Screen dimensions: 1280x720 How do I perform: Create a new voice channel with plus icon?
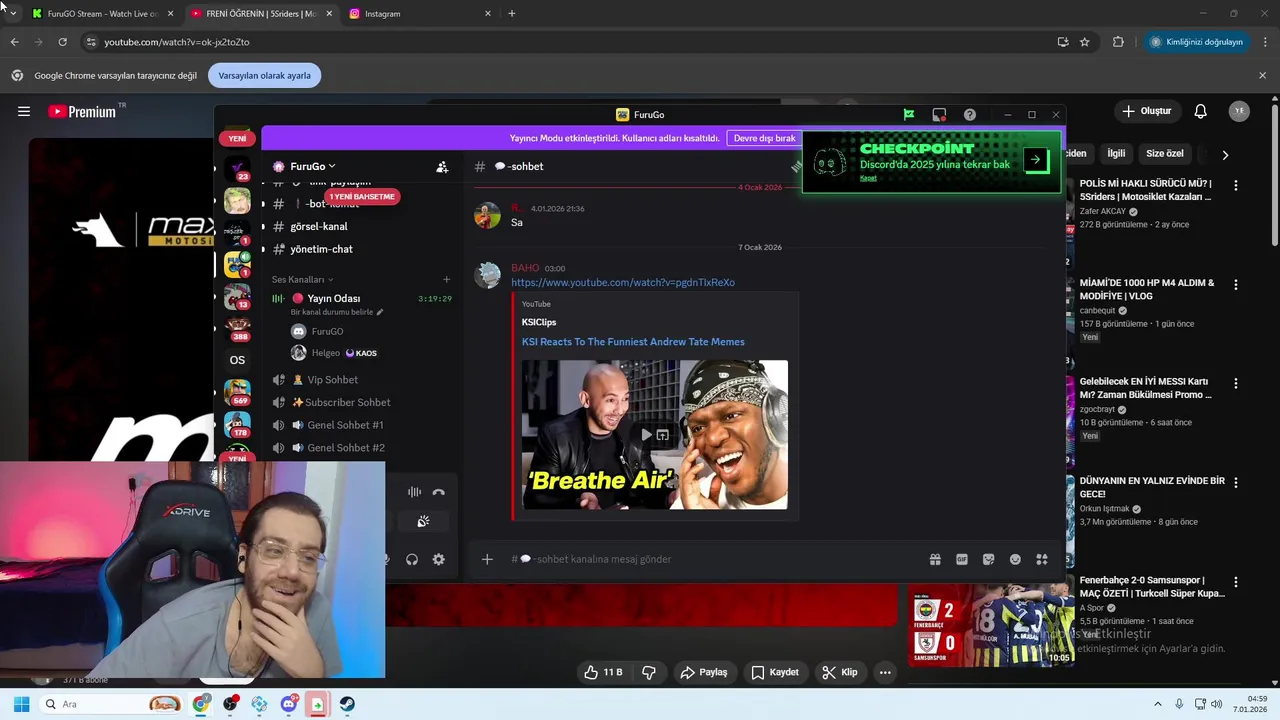point(447,280)
